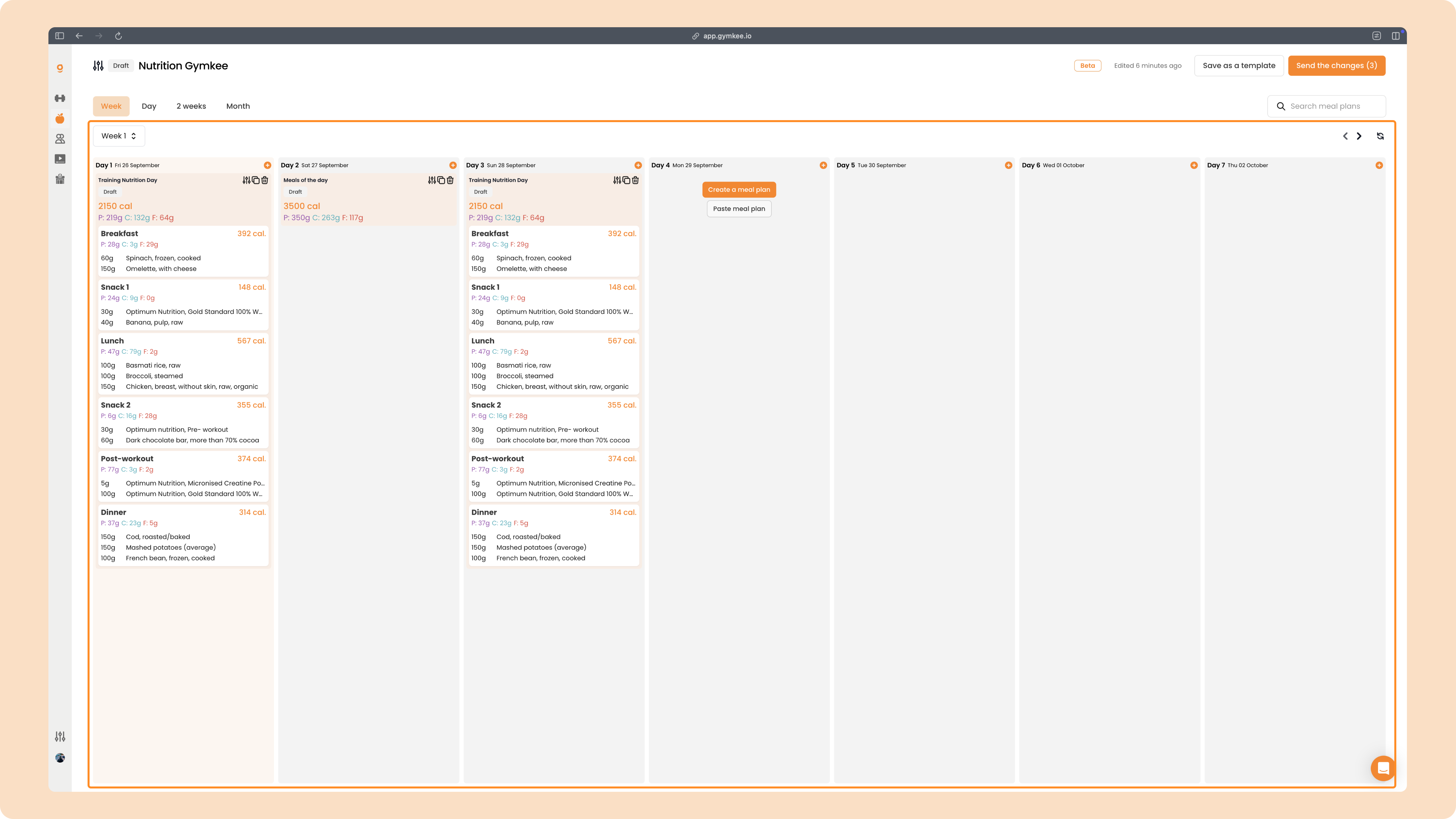Image resolution: width=1456 pixels, height=819 pixels.
Task: Open the chat support bubble
Action: point(1383,768)
